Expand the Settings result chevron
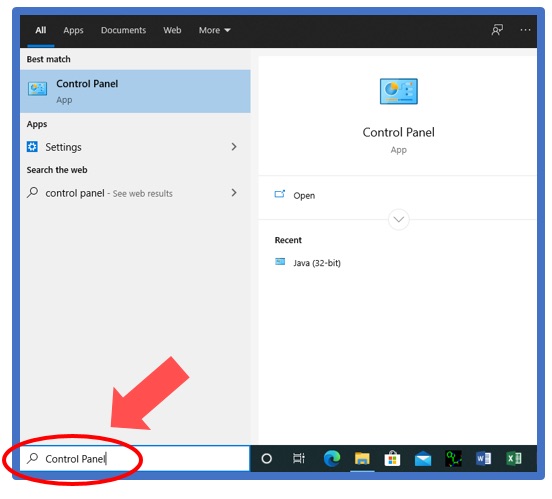This screenshot has height=499, width=552. 234,147
